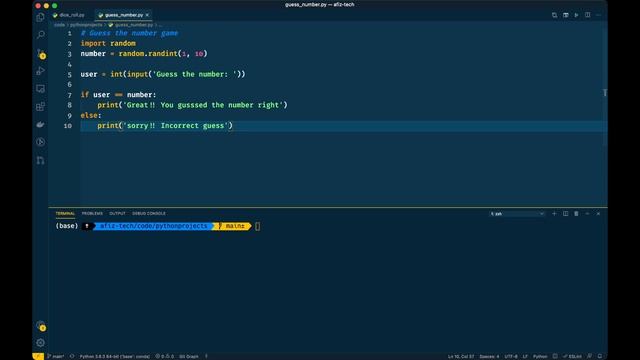The height and width of the screenshot is (360, 640).
Task: Open the Run and Debug view
Action: coord(40,71)
